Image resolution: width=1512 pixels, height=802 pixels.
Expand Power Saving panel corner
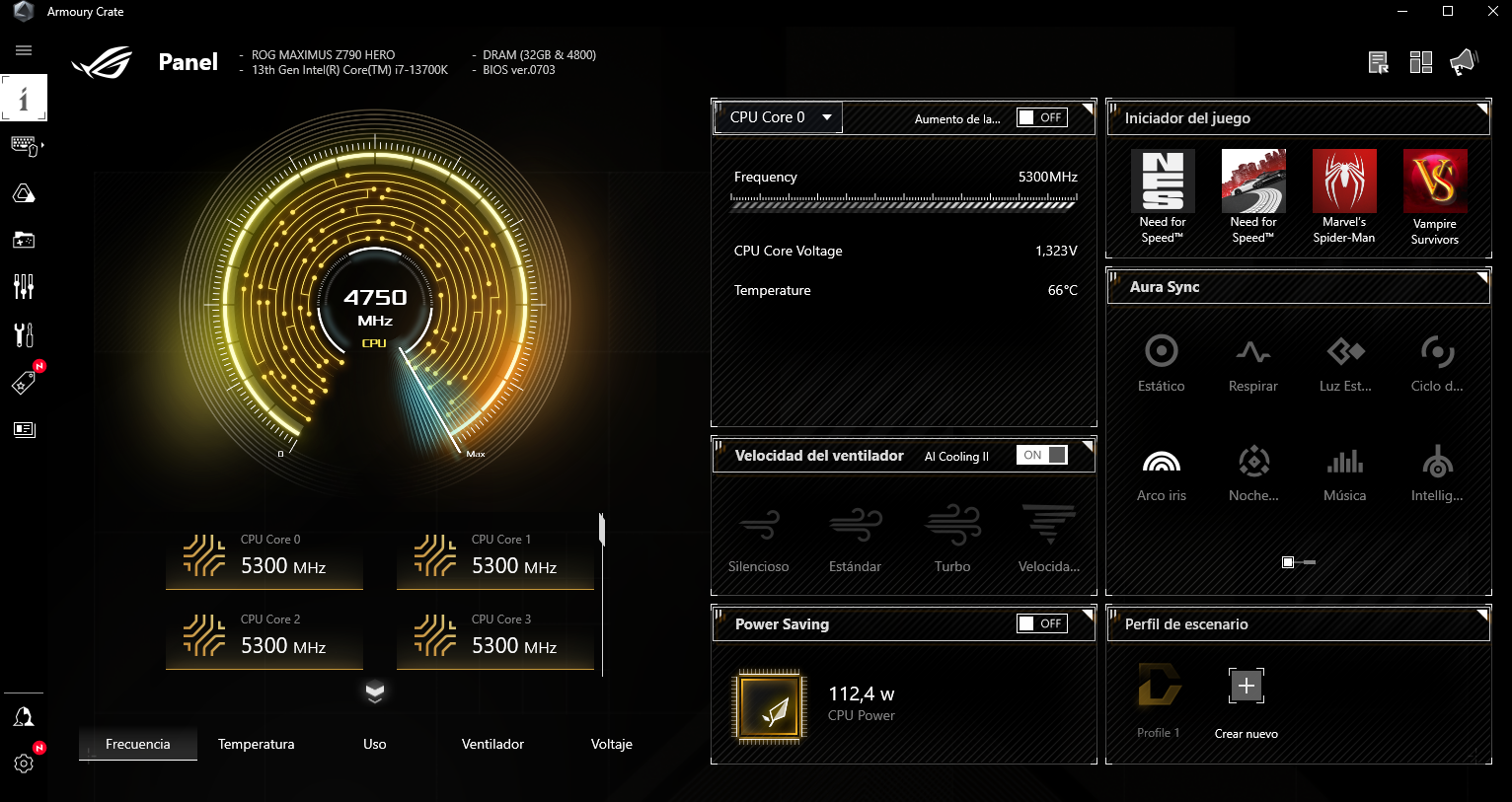point(1088,614)
